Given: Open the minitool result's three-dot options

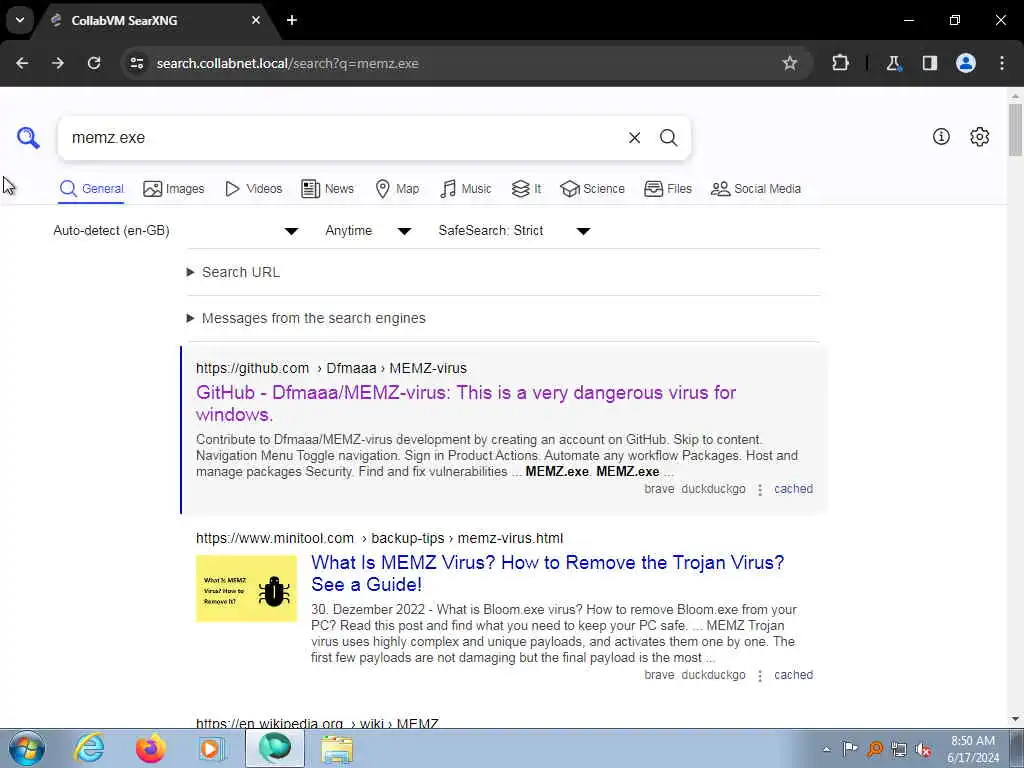Looking at the screenshot, I should (x=760, y=676).
